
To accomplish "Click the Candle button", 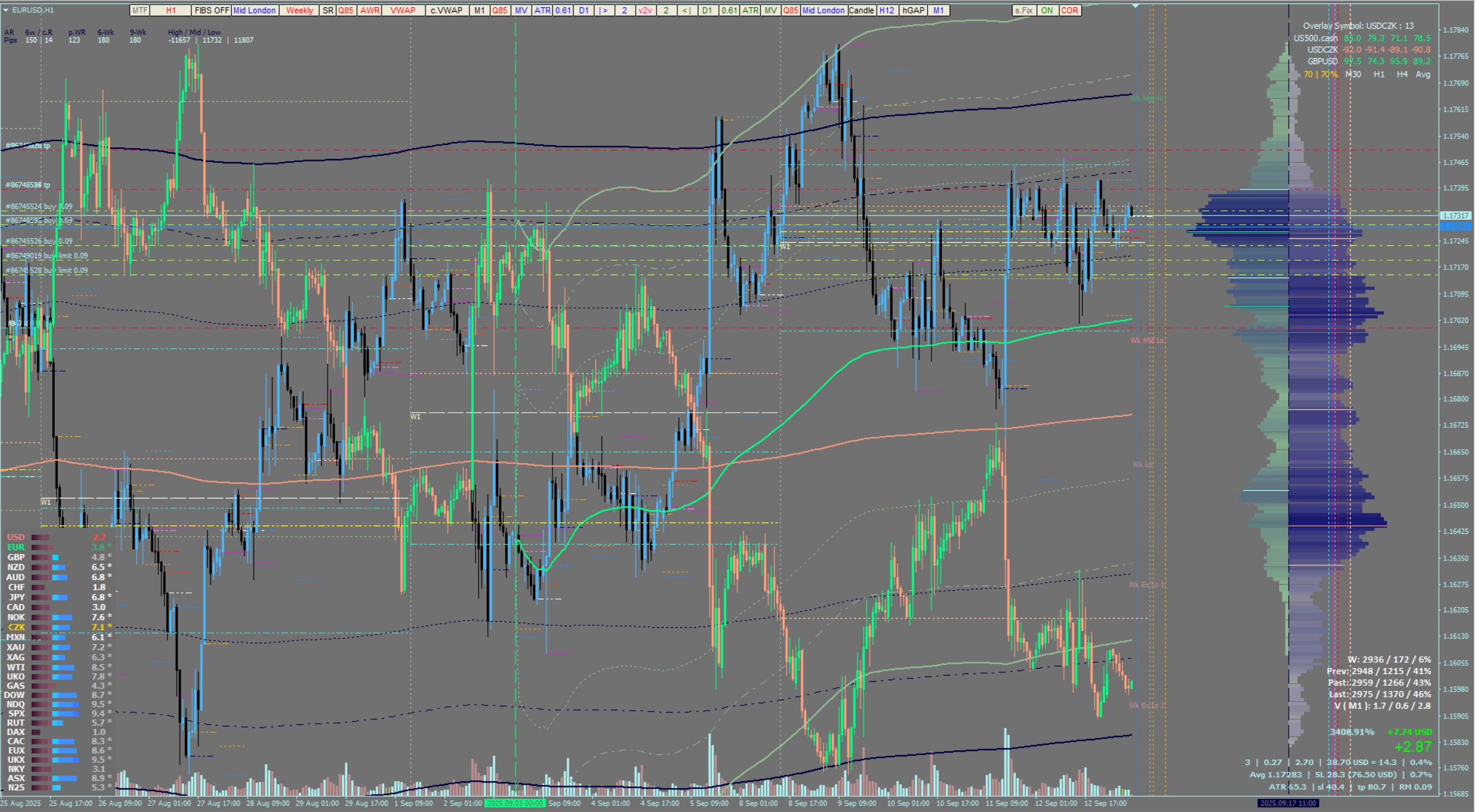I will pos(861,10).
